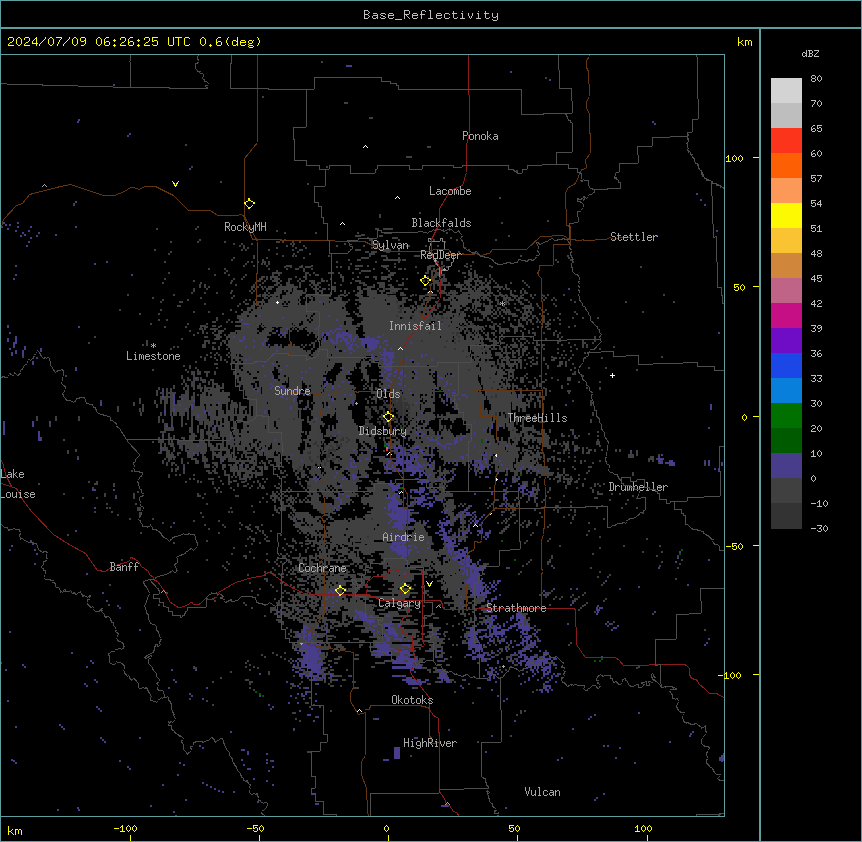Viewport: 862px width, 842px height.
Task: Click the ThreeHills town label
Action: [x=537, y=418]
